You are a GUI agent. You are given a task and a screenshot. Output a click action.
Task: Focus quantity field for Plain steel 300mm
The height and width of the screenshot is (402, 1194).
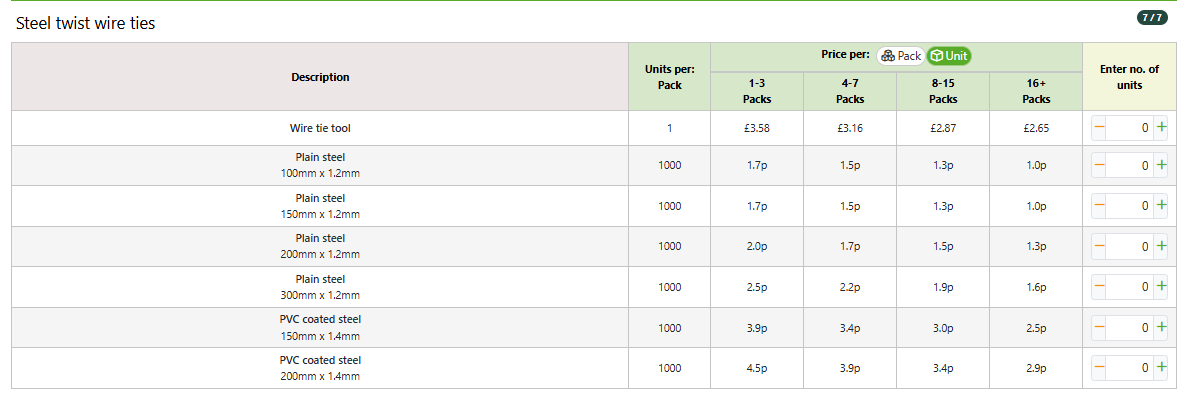pyautogui.click(x=1129, y=287)
